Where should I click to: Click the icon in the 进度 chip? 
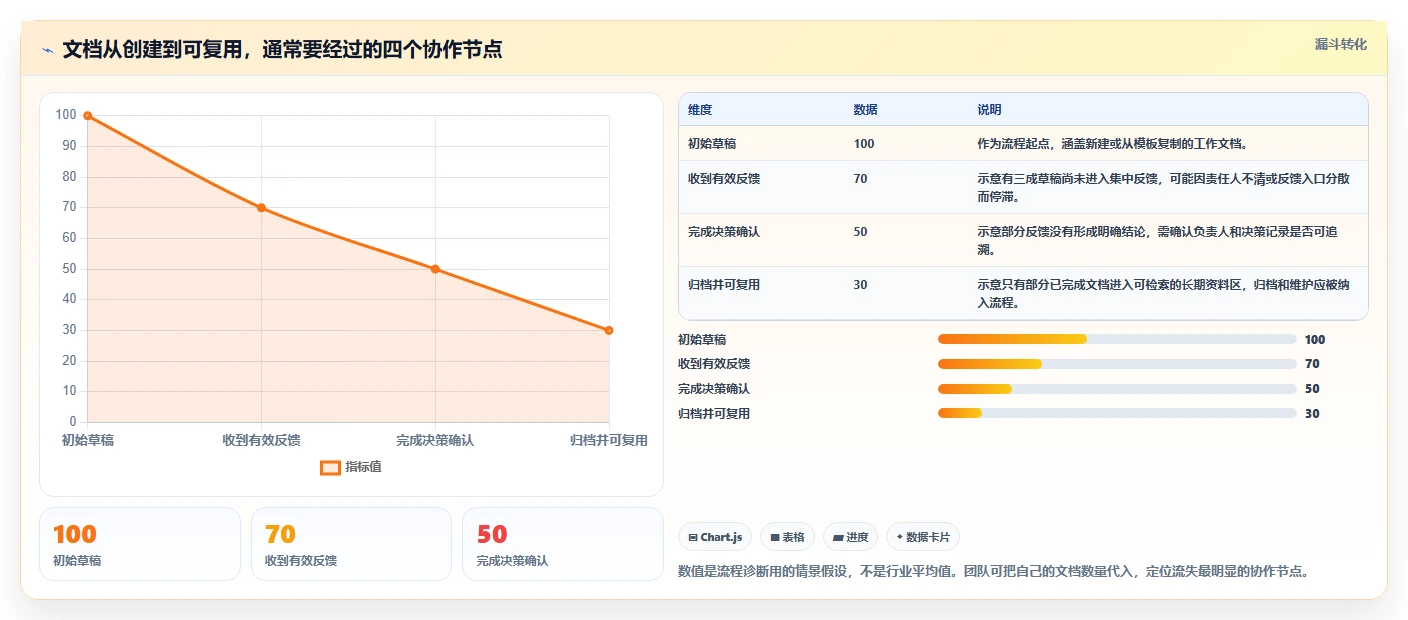(x=838, y=537)
